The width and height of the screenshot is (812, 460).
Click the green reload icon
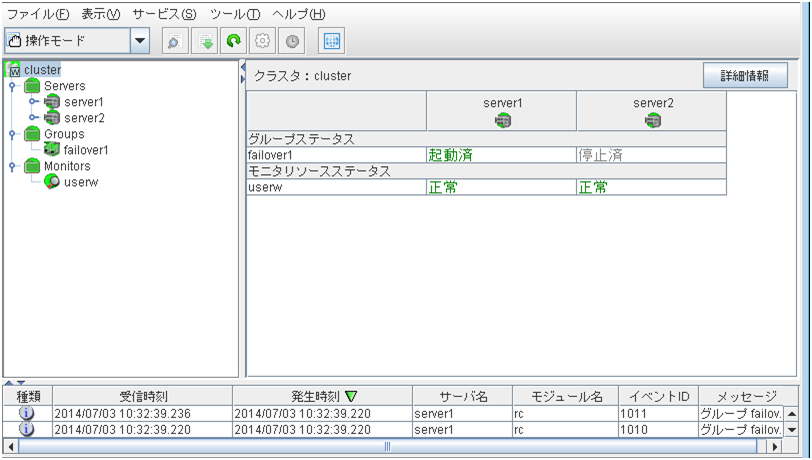point(233,42)
